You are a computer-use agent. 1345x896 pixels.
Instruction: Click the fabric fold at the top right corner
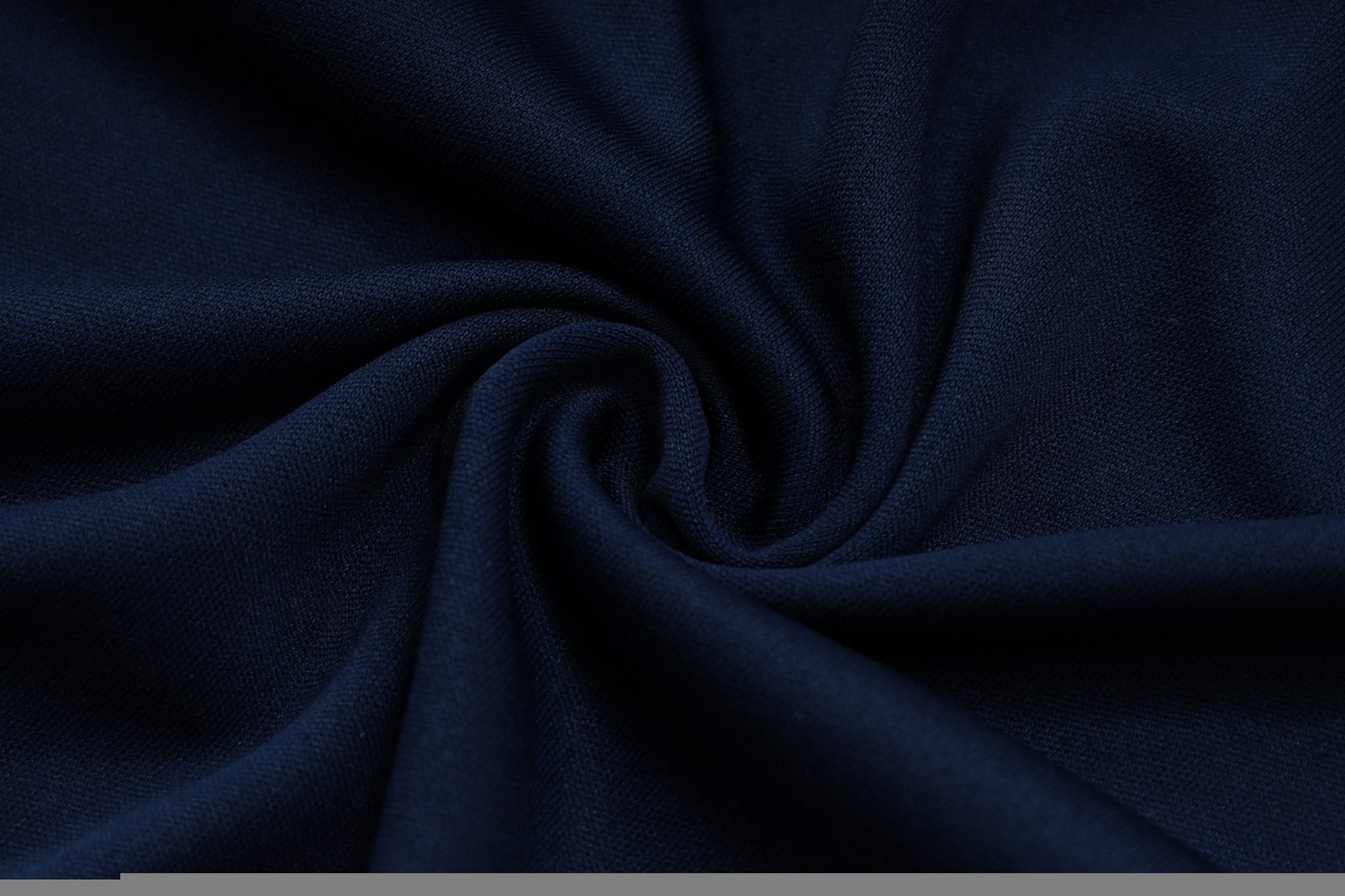1219,84
